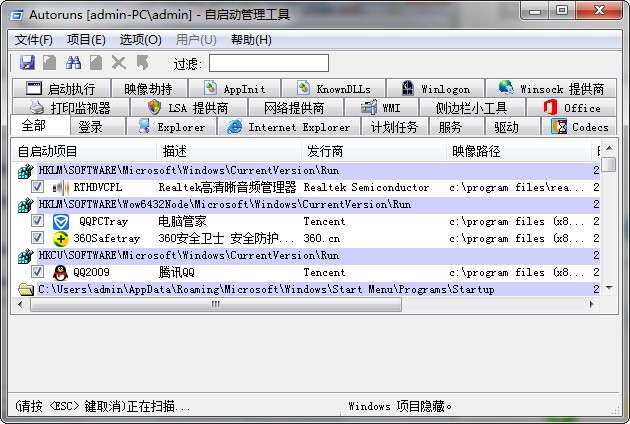Screen dimensions: 630x424
Task: Click the Autoruns app icon in title bar
Action: click(x=16, y=16)
